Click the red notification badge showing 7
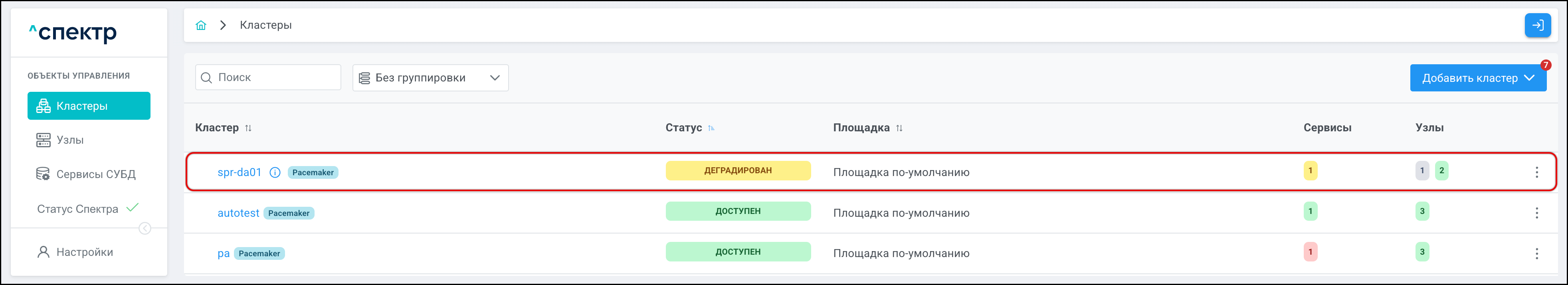 pos(1546,65)
